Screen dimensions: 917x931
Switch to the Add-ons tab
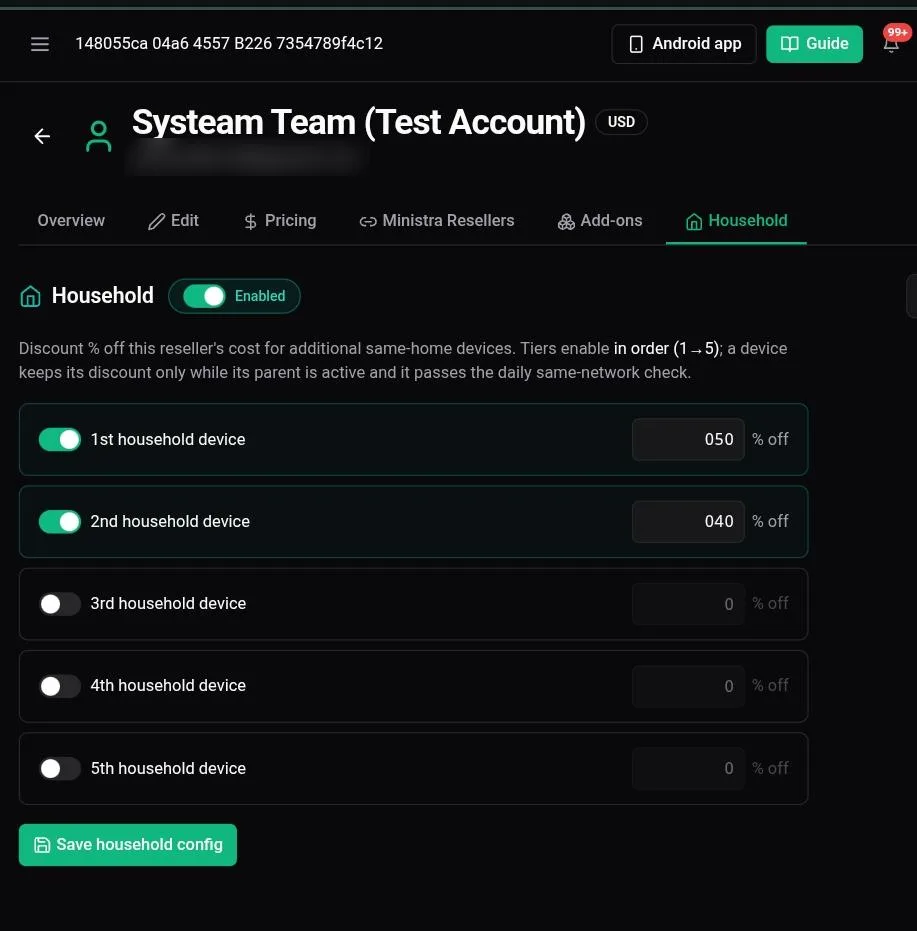(599, 221)
